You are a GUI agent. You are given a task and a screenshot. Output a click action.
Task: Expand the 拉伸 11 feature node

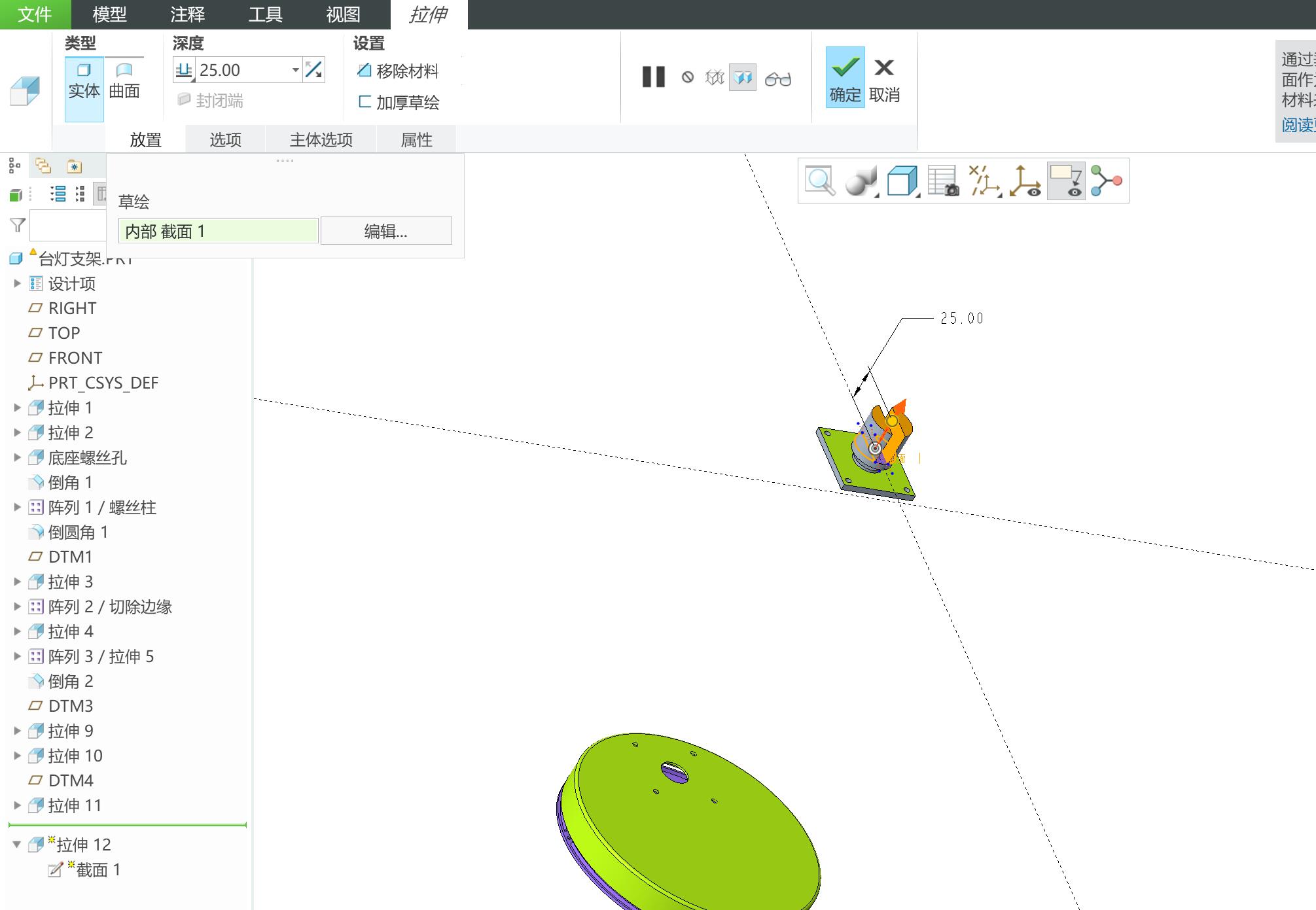(18, 806)
